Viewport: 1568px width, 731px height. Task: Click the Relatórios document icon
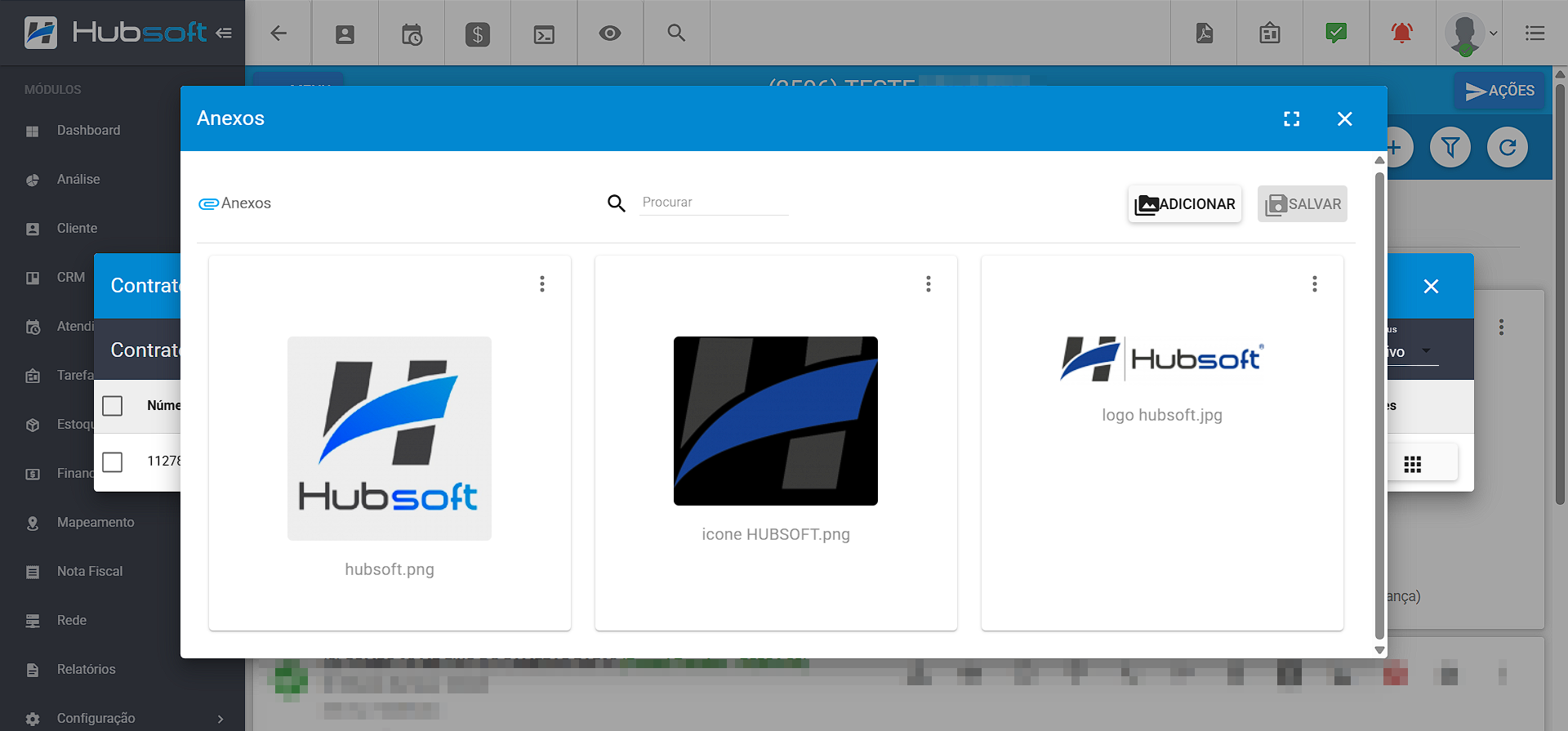pos(33,671)
